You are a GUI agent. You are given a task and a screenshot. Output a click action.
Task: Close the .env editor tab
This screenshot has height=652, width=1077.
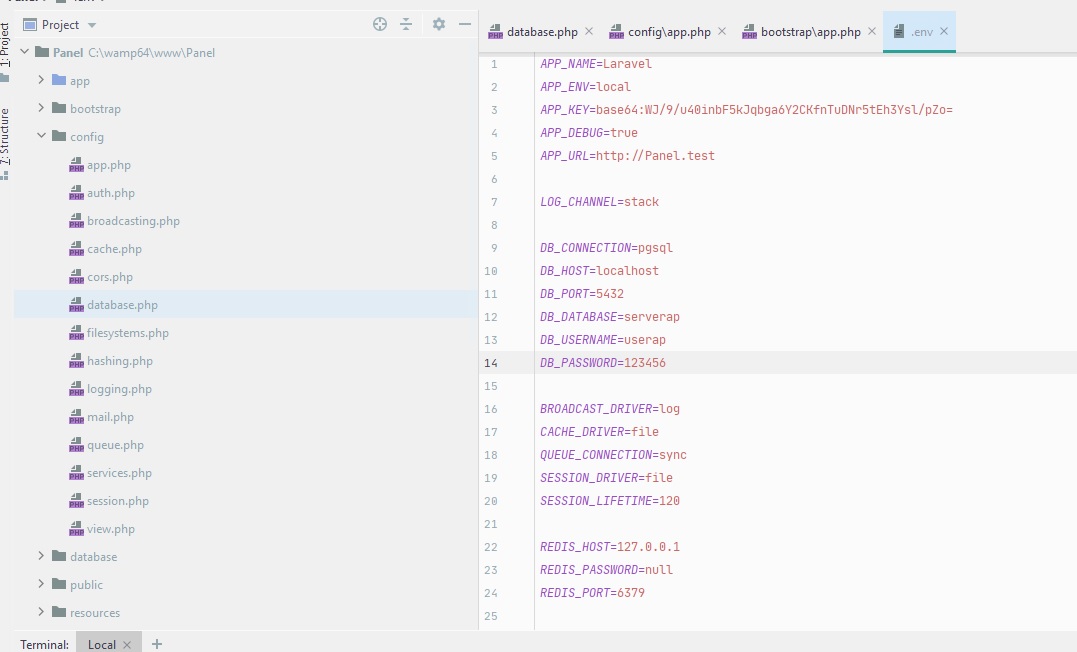click(x=943, y=31)
